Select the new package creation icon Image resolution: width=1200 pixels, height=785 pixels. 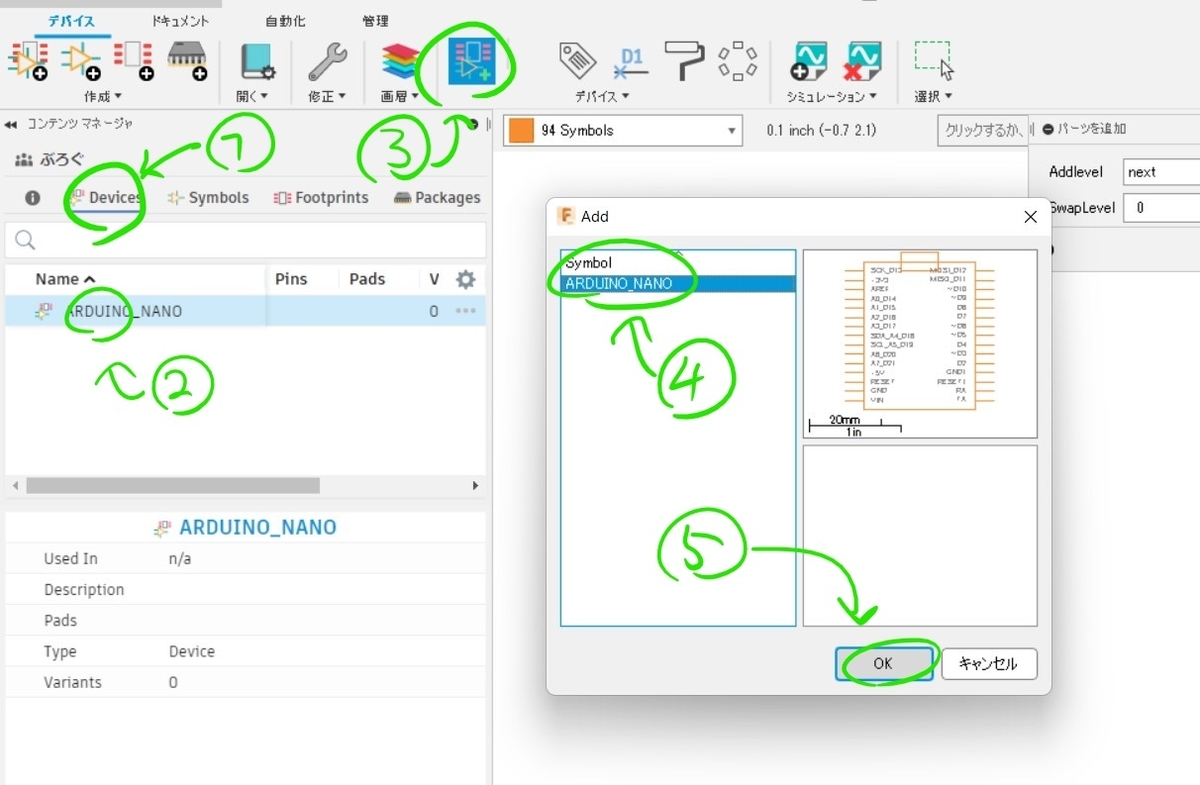(x=187, y=61)
